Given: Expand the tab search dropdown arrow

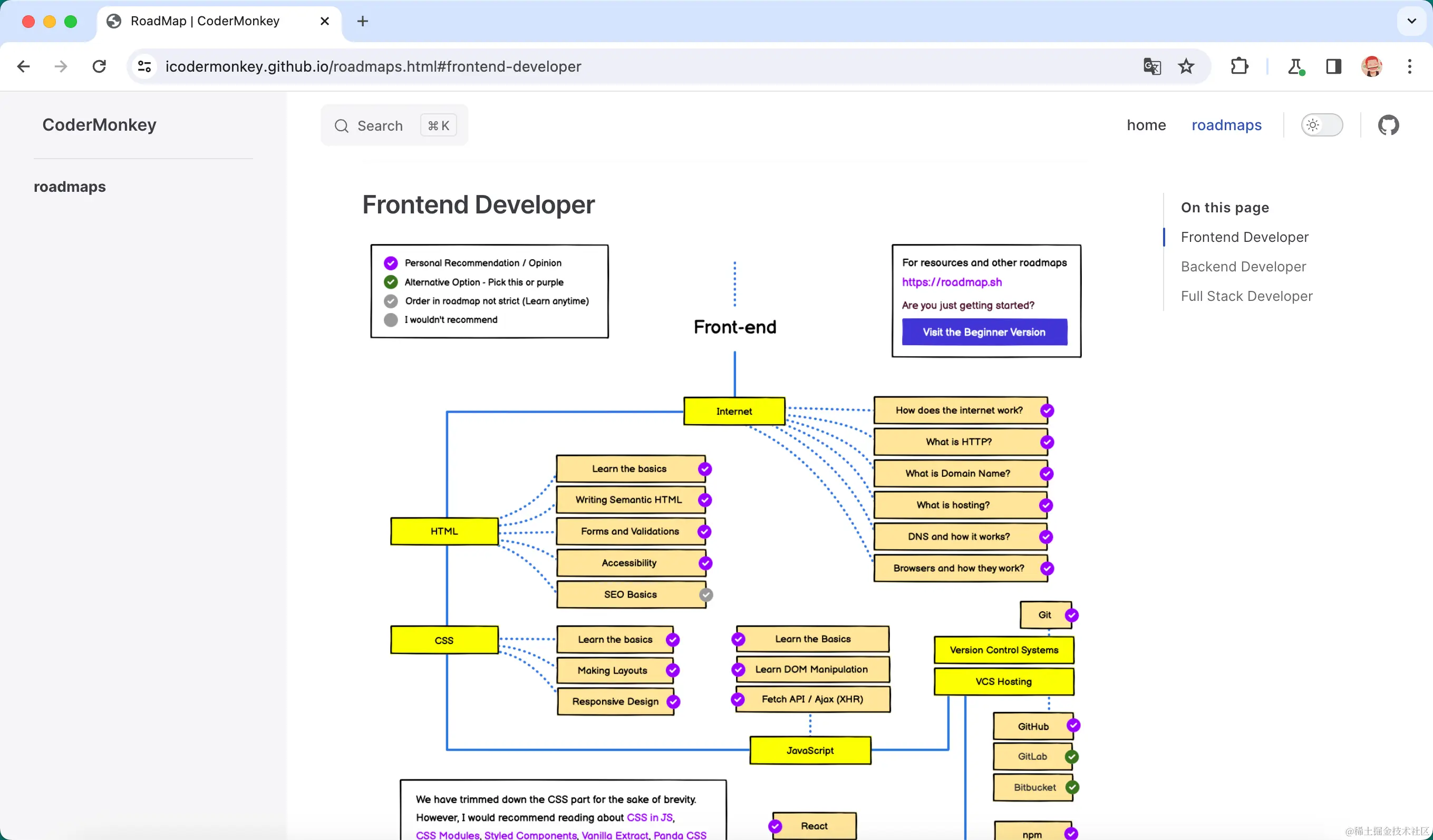Looking at the screenshot, I should [x=1411, y=21].
